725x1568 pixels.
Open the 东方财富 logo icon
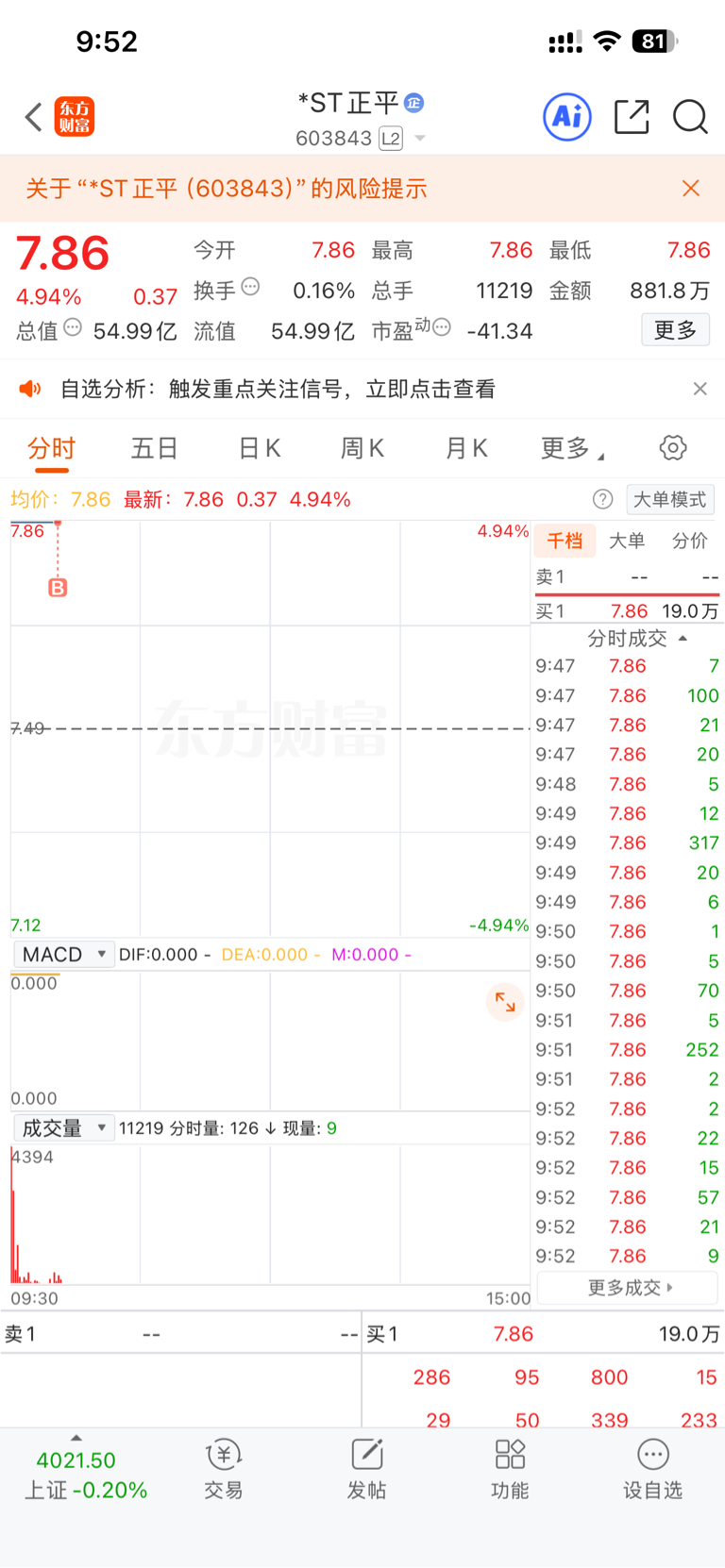tap(75, 117)
